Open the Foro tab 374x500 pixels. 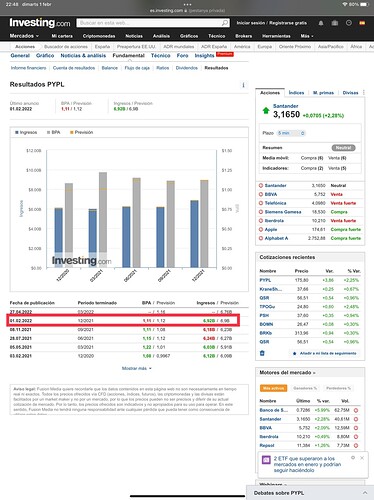pos(182,56)
